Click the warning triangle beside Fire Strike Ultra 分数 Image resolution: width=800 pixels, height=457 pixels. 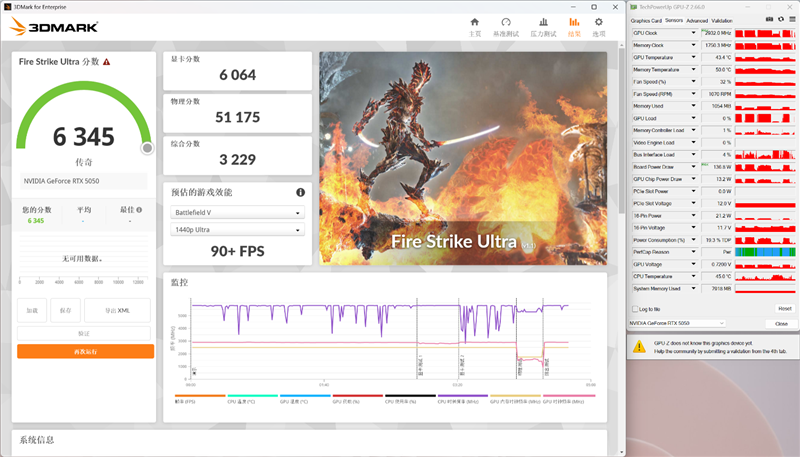pyautogui.click(x=106, y=61)
